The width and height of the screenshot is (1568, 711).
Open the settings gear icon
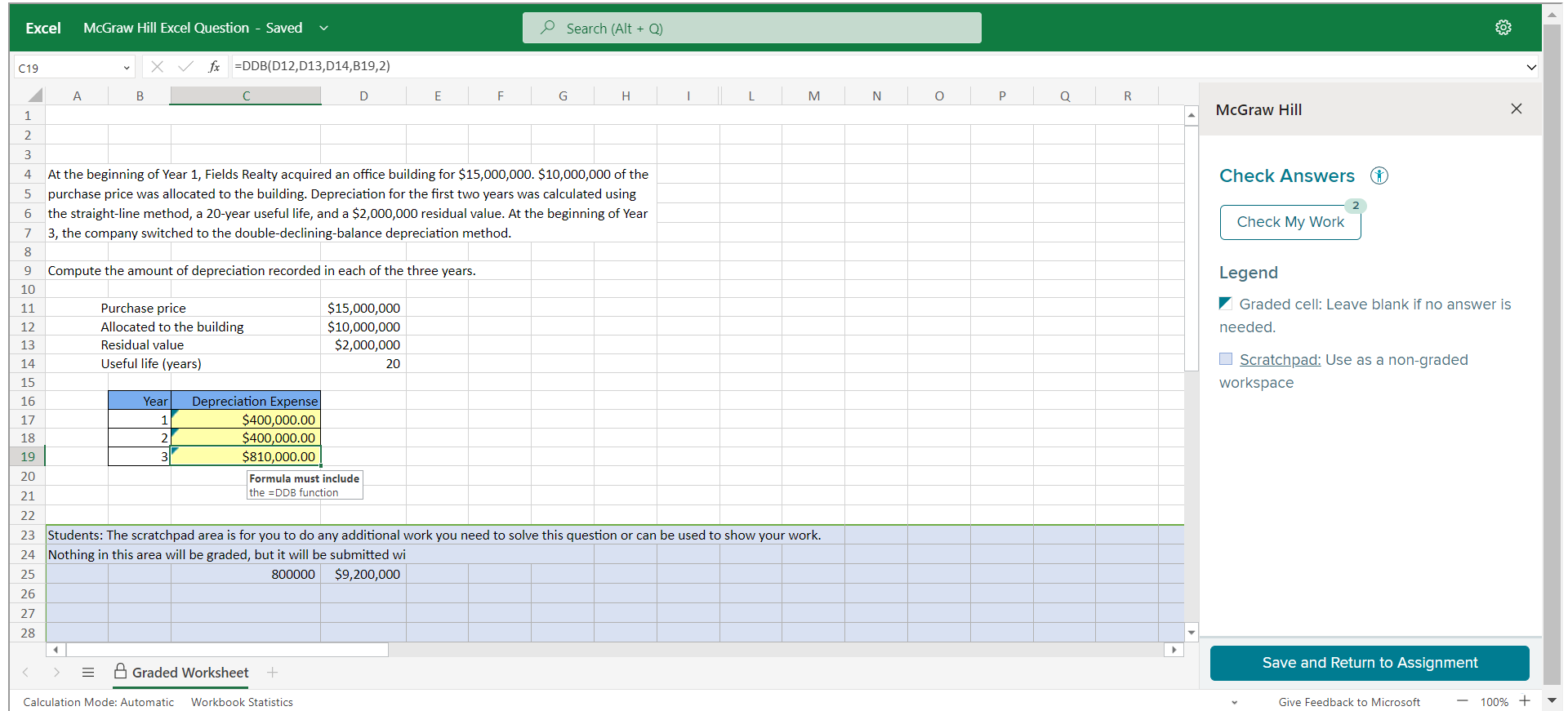click(x=1503, y=28)
